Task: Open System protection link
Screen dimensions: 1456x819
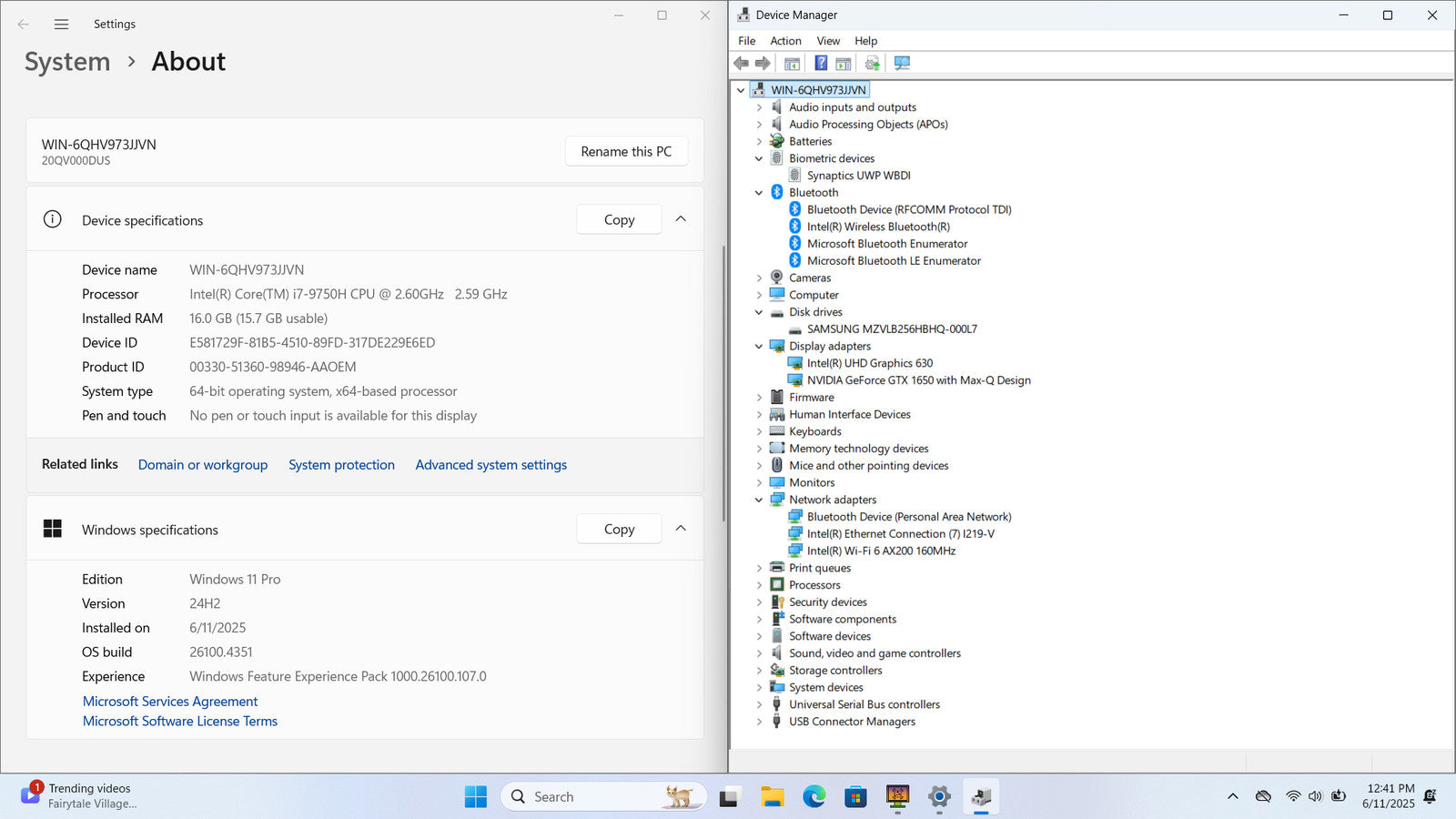Action: pyautogui.click(x=341, y=465)
